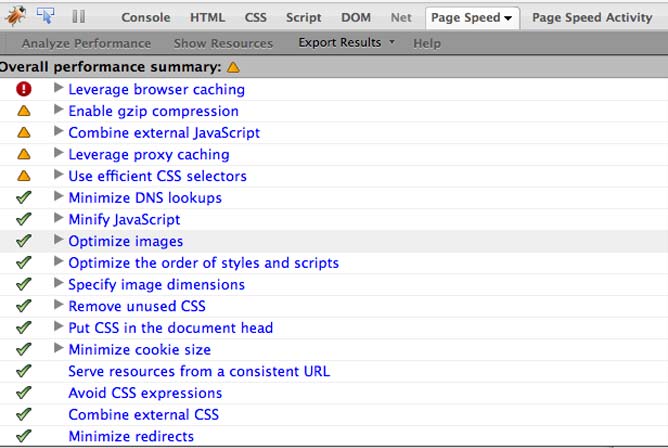The width and height of the screenshot is (668, 448).
Task: Click warning triangle beside Leverage proxy caching
Action: [24, 154]
